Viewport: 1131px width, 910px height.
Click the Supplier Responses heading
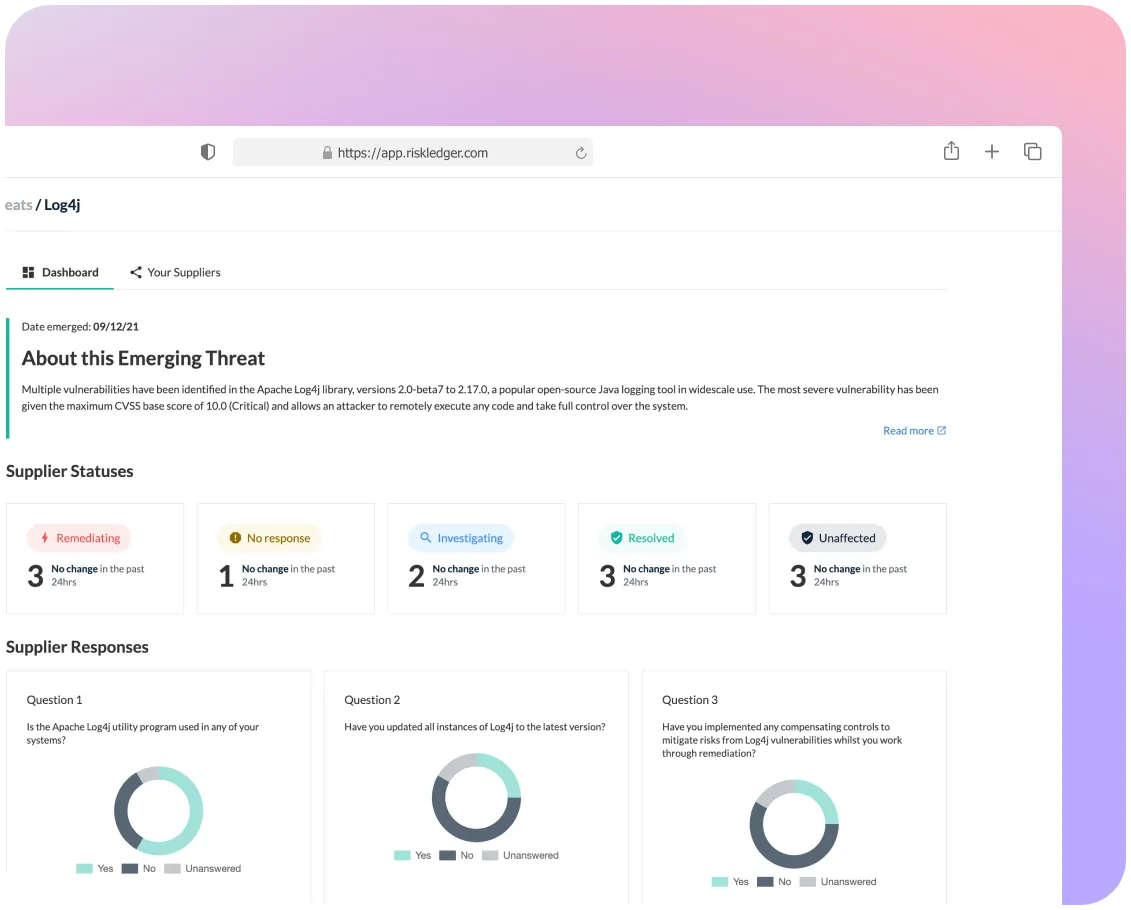pyautogui.click(x=77, y=648)
